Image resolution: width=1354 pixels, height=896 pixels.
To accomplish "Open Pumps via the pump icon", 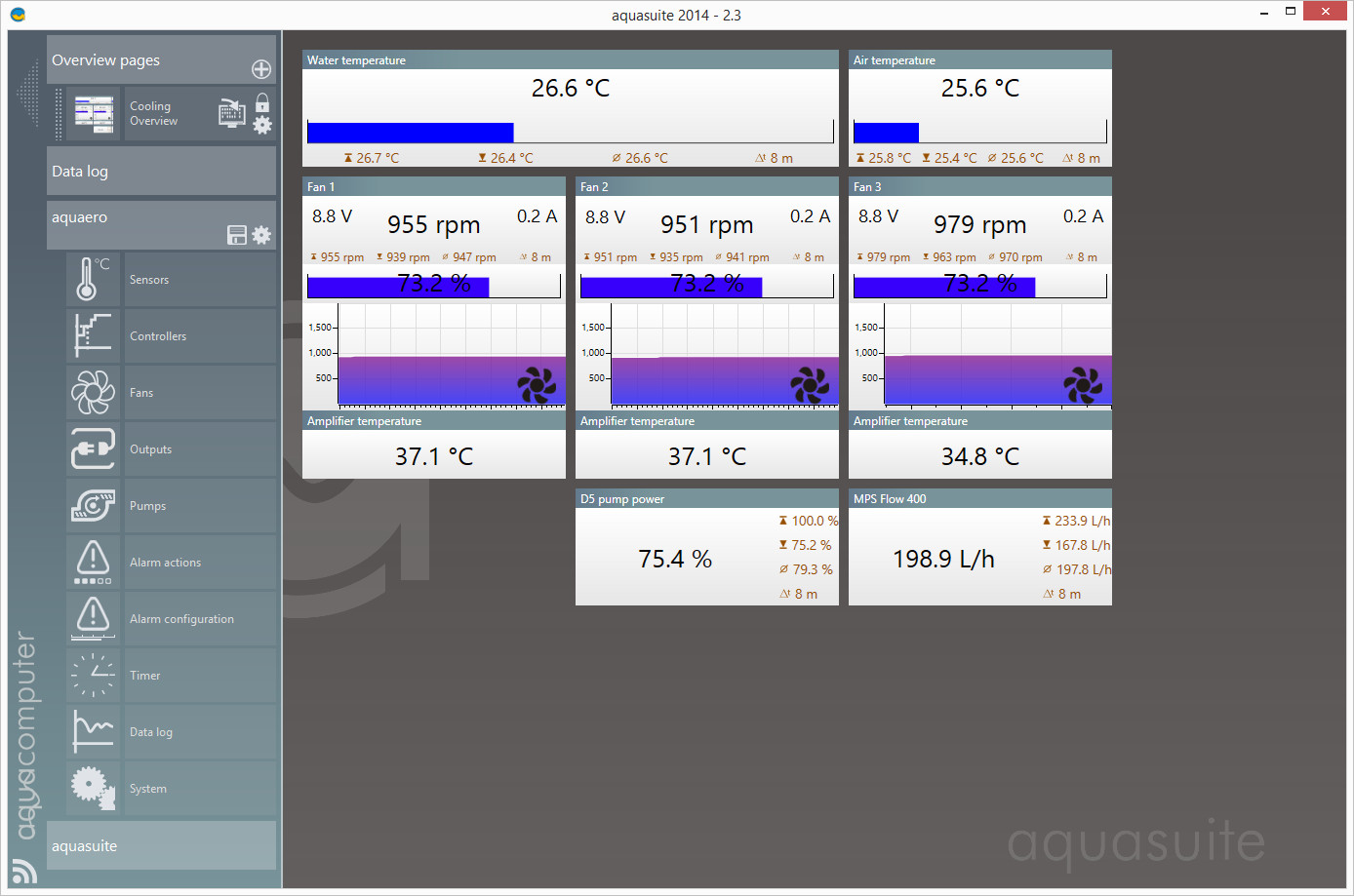I will pyautogui.click(x=94, y=506).
